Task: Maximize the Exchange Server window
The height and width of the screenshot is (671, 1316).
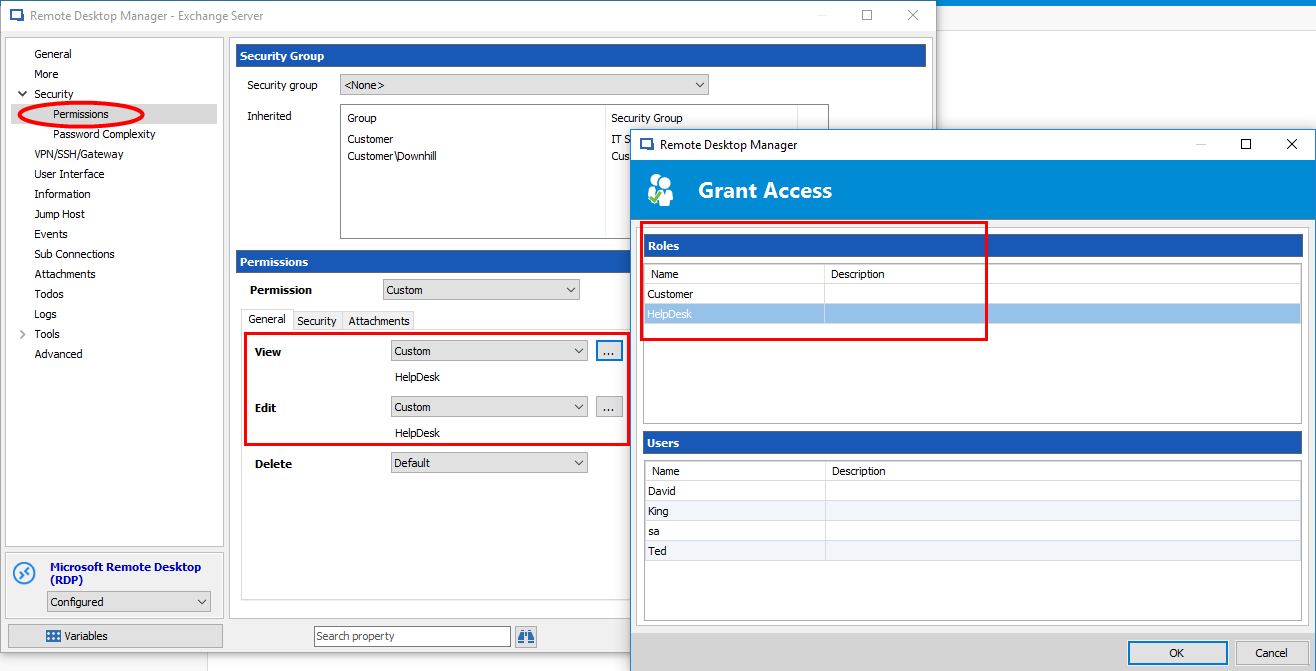Action: tap(867, 15)
